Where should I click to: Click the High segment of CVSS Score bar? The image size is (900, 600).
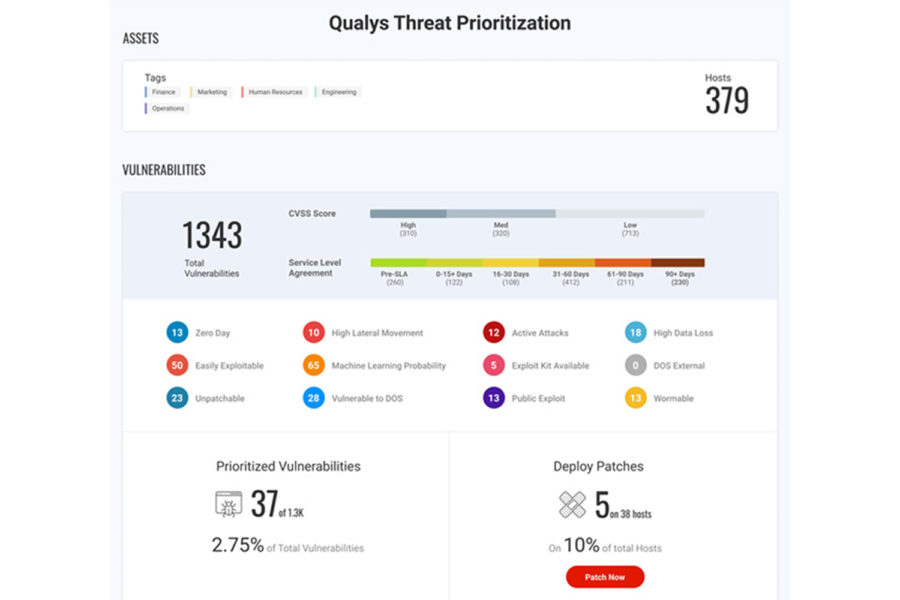point(408,214)
